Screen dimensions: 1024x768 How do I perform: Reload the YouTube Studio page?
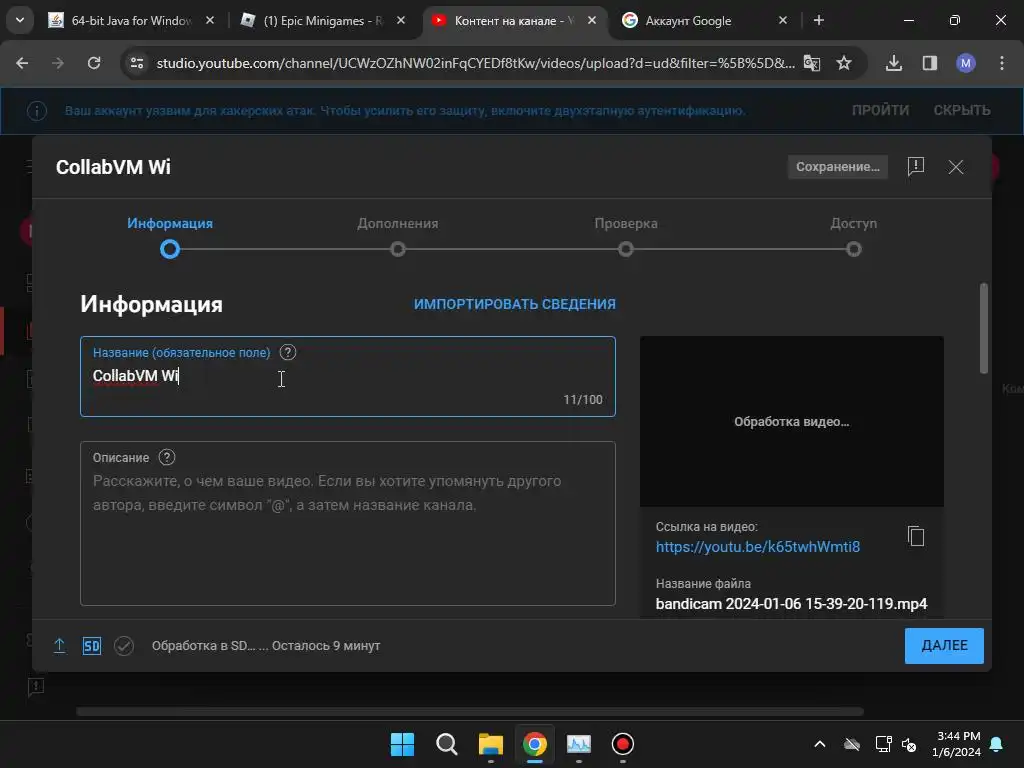[94, 63]
